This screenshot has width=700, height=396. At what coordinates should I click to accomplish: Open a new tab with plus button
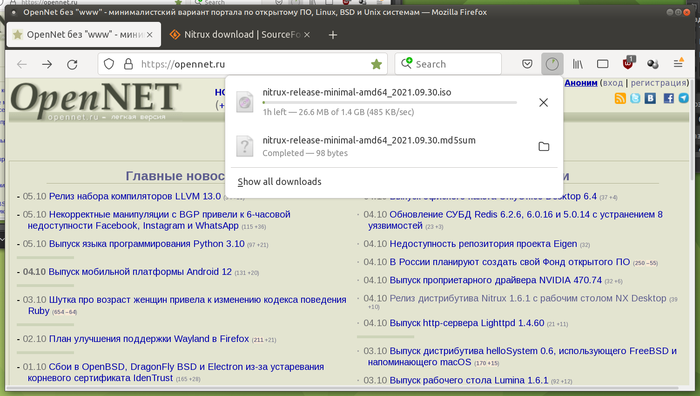pyautogui.click(x=333, y=35)
